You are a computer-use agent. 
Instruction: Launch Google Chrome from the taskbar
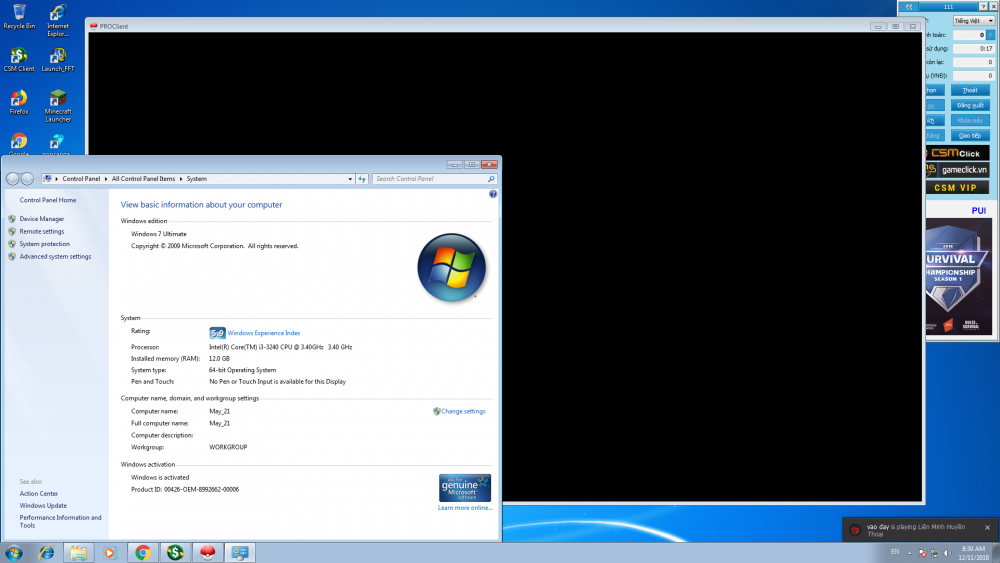[143, 552]
